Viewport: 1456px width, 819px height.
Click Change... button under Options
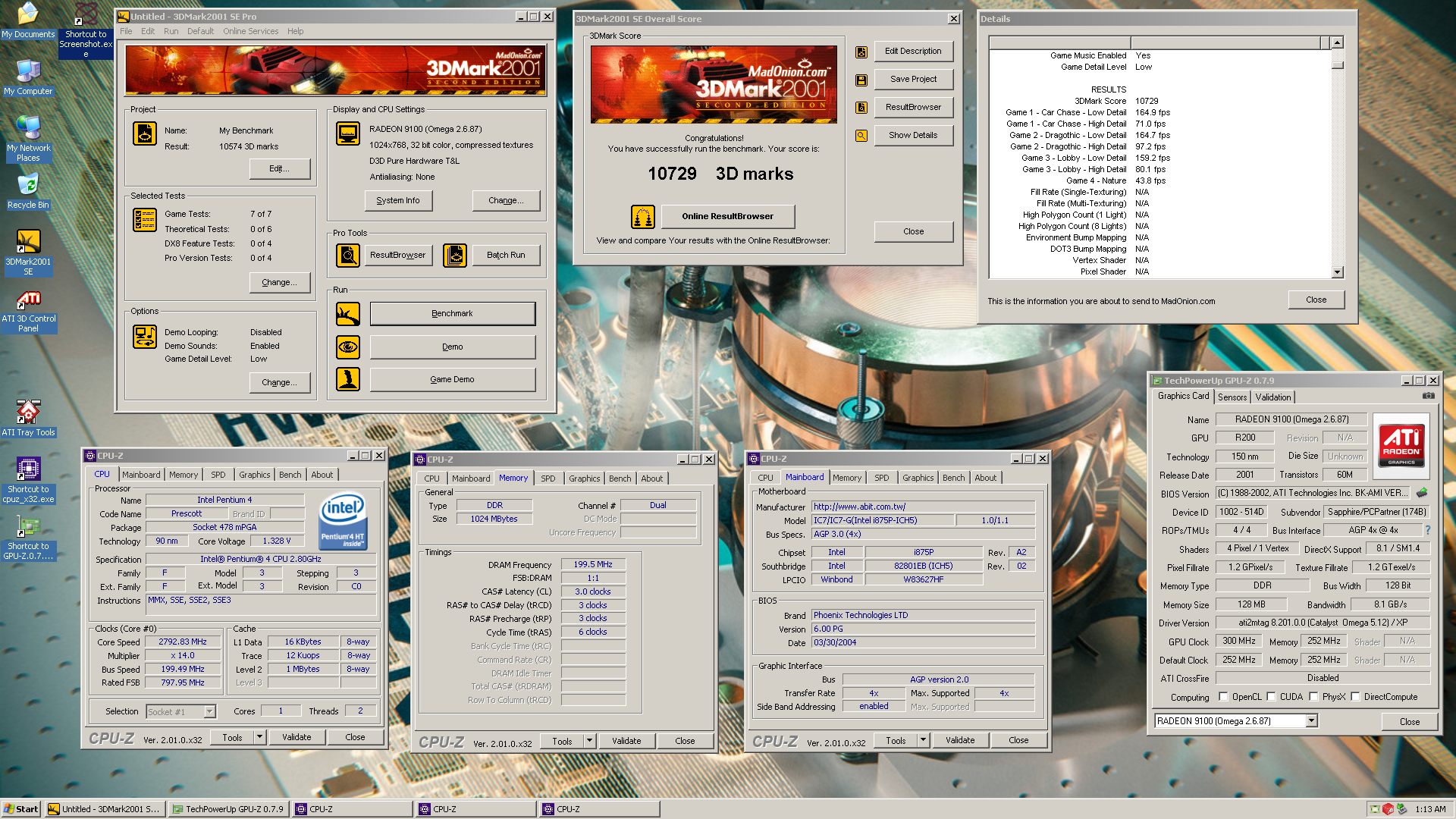click(279, 382)
